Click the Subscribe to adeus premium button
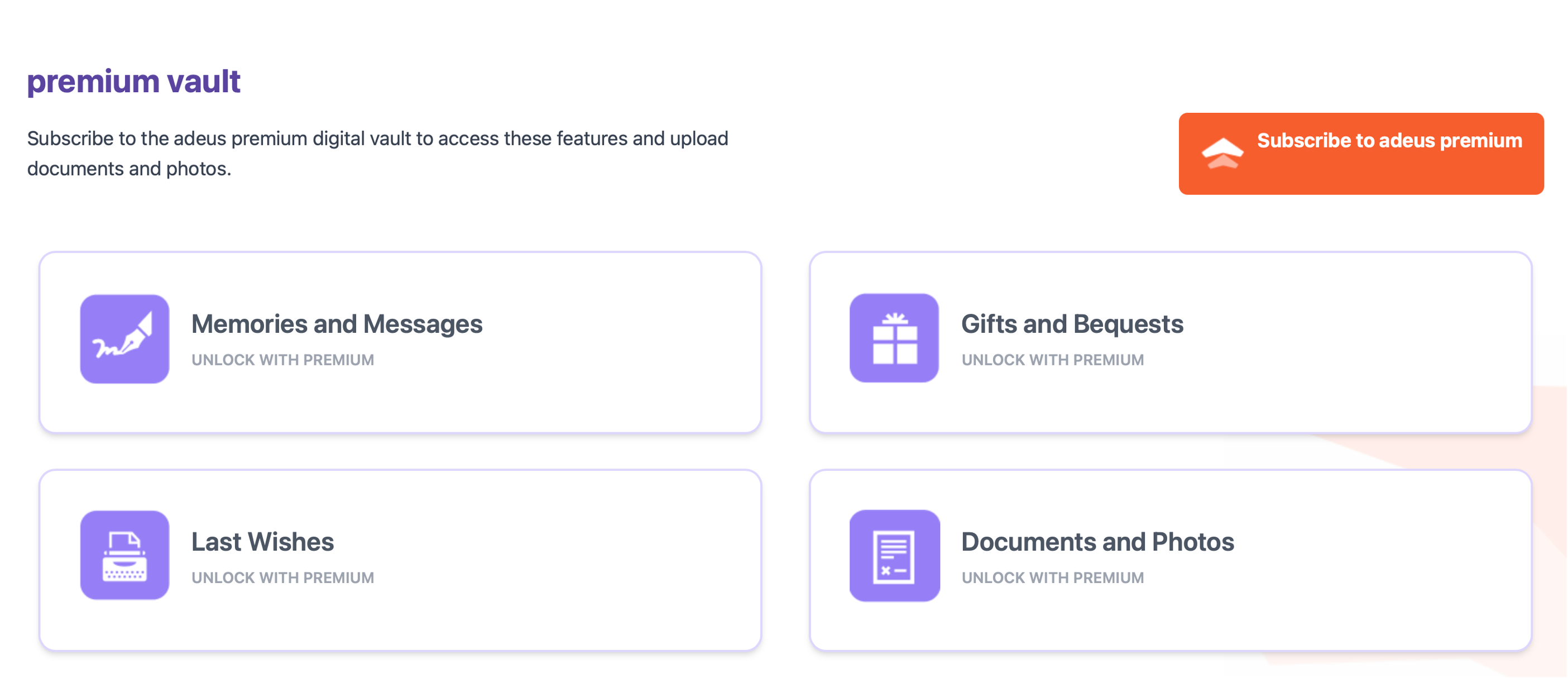Screen dimensions: 1568x678 (x=1361, y=154)
